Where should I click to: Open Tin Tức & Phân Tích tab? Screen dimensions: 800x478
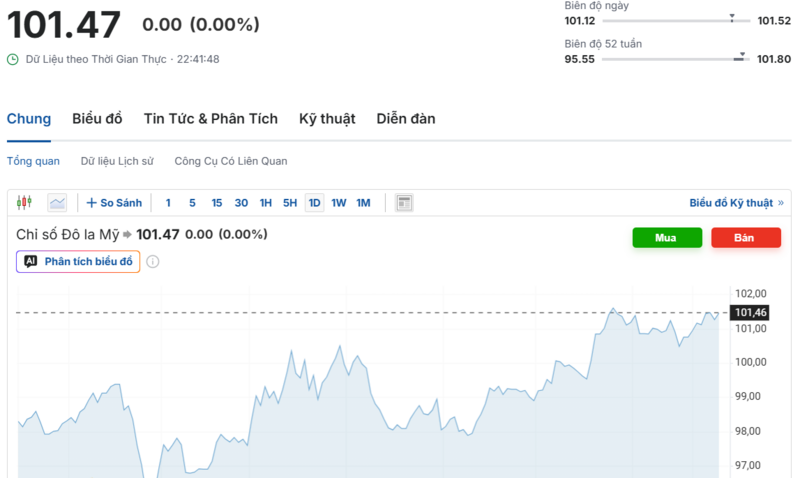coord(211,119)
